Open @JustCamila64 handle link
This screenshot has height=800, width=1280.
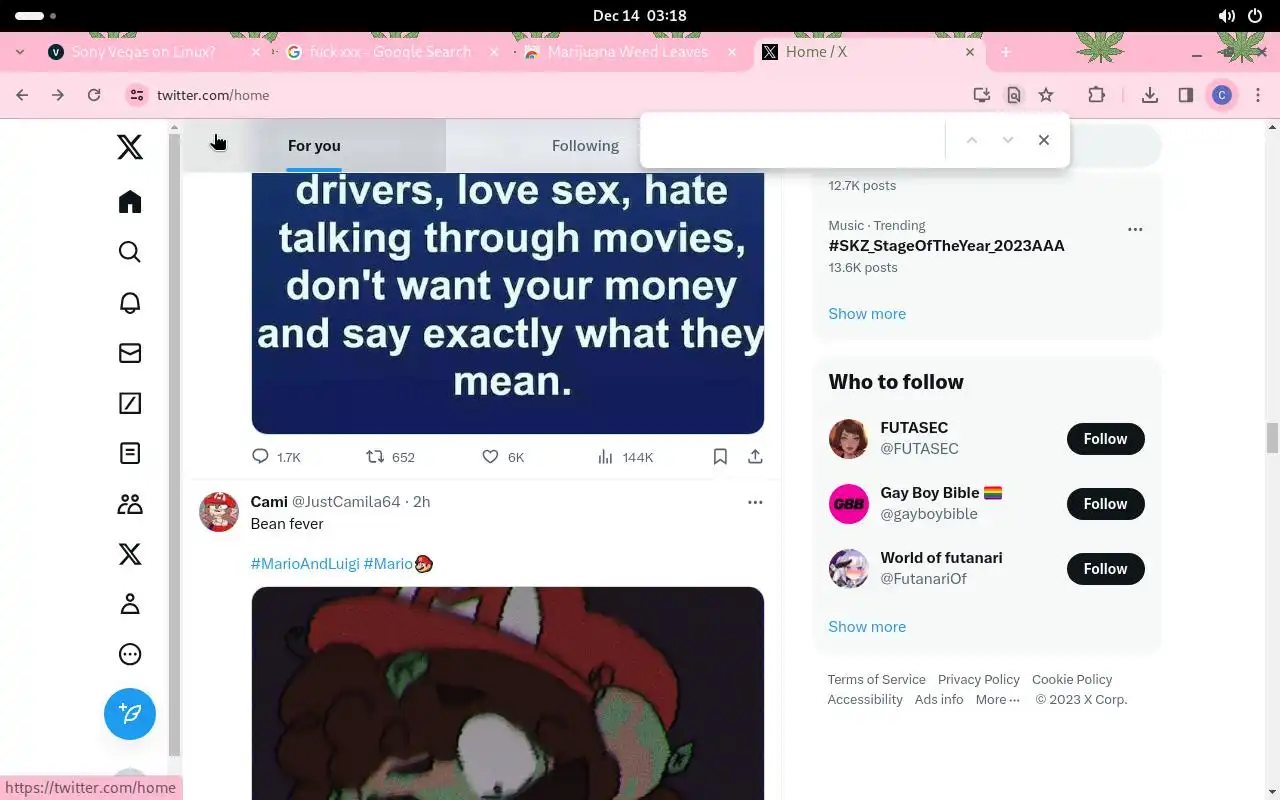click(346, 502)
